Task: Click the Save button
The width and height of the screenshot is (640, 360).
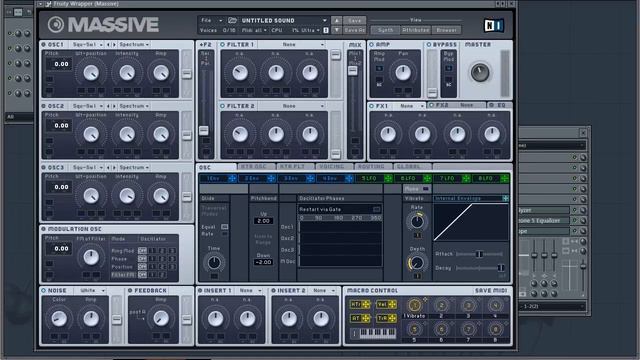Action: click(x=354, y=20)
